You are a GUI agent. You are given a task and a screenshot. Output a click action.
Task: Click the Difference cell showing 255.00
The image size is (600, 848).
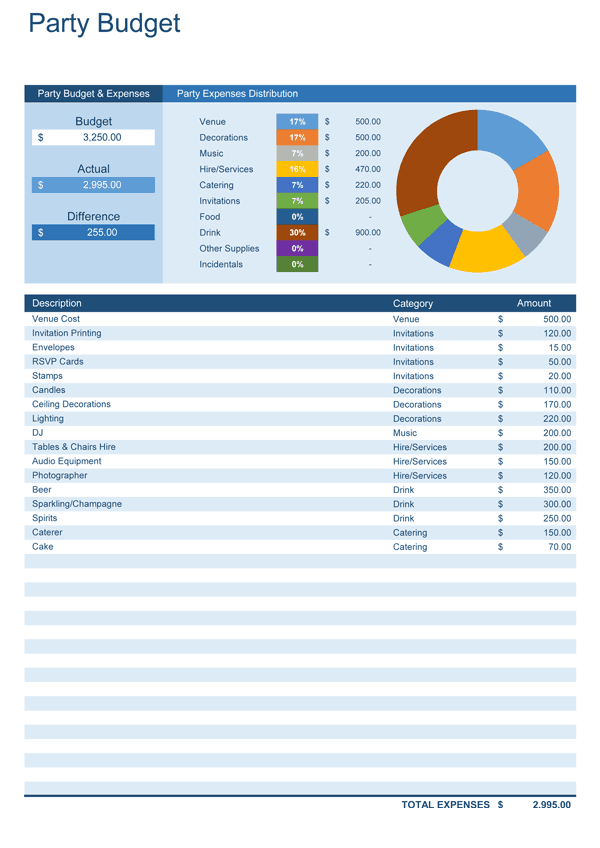coord(101,232)
